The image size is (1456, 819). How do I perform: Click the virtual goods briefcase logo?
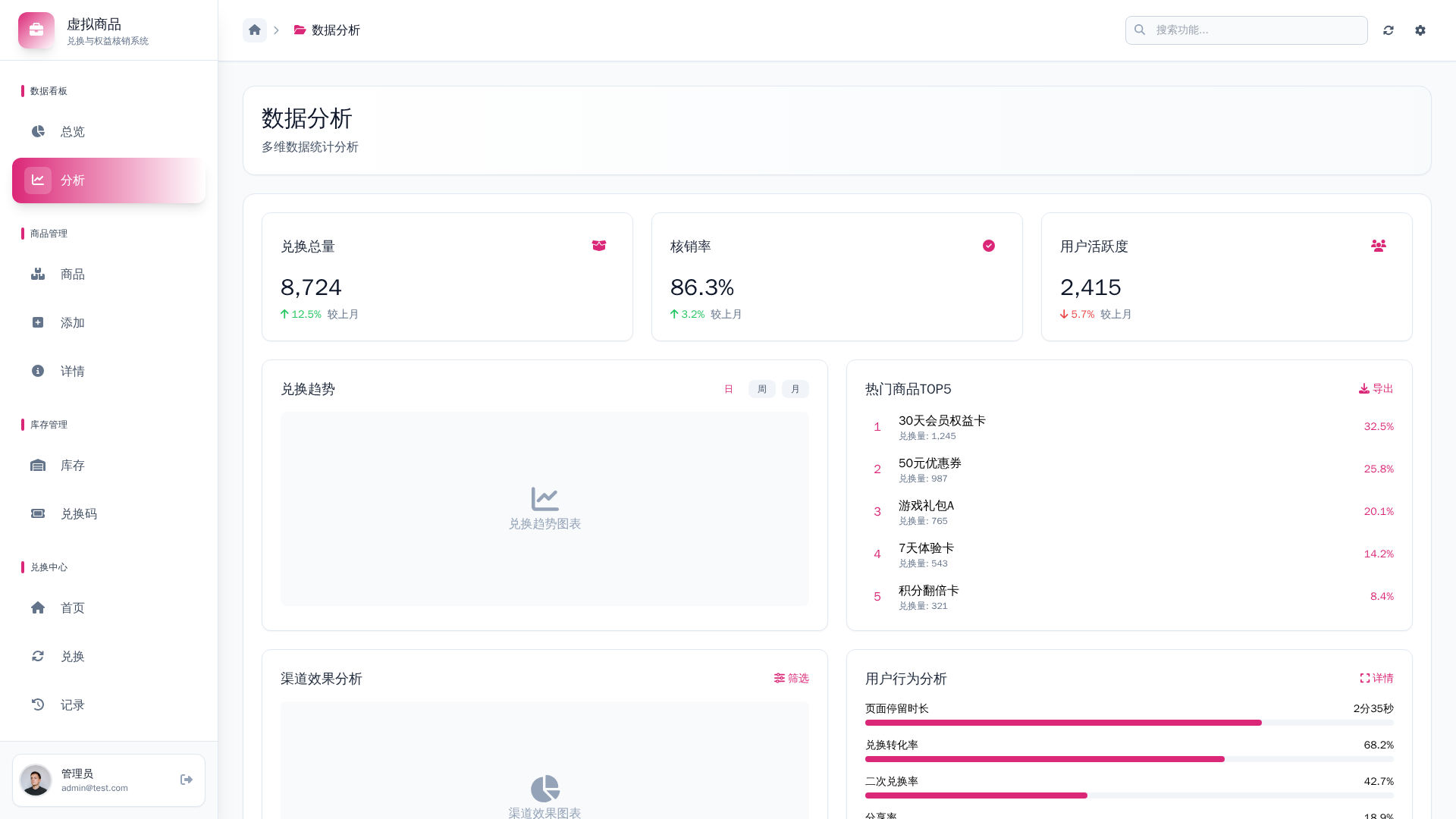(36, 30)
